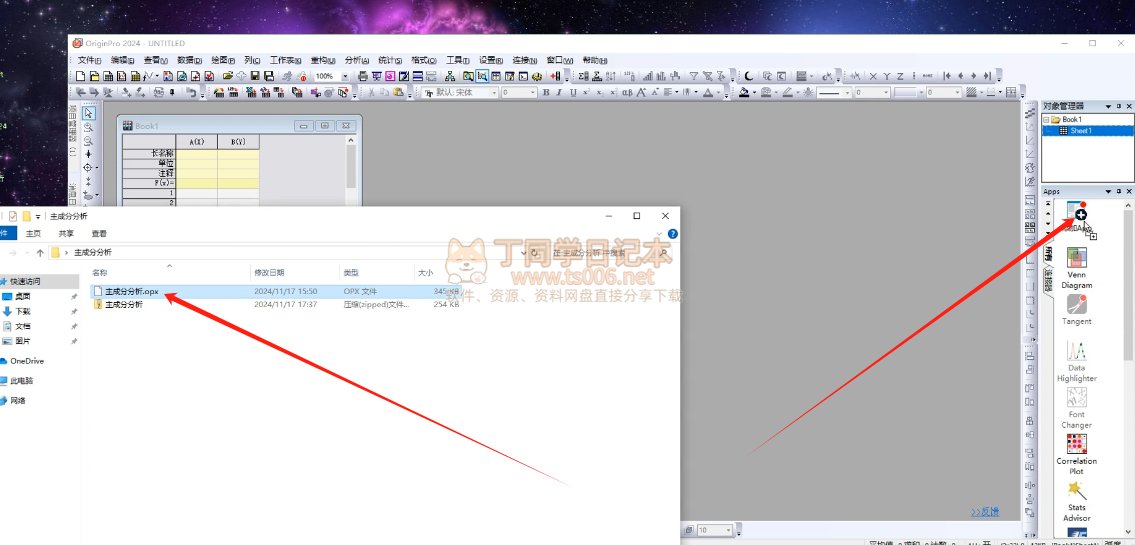Select the zipped 主成分分析 file
Screen dimensions: 1135x545
click(123, 305)
